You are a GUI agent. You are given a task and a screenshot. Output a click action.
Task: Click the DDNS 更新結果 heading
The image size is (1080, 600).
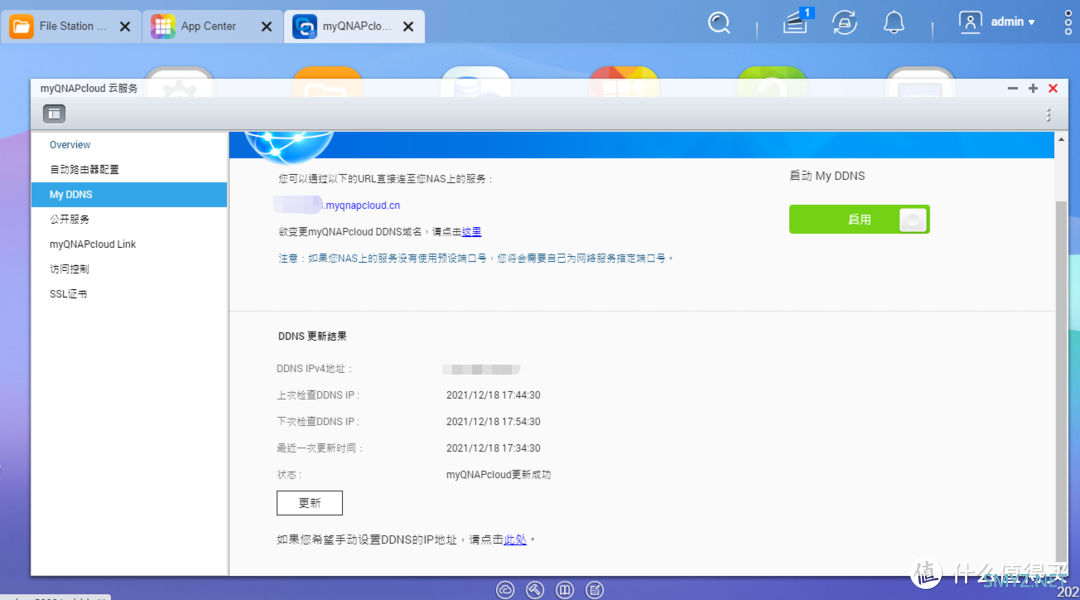coord(312,336)
